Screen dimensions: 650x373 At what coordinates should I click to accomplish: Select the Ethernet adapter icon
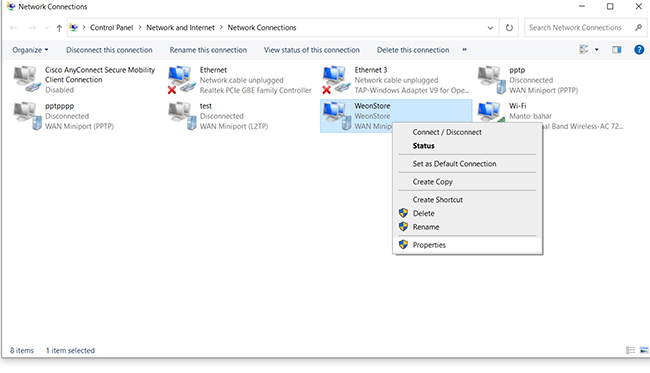click(181, 79)
